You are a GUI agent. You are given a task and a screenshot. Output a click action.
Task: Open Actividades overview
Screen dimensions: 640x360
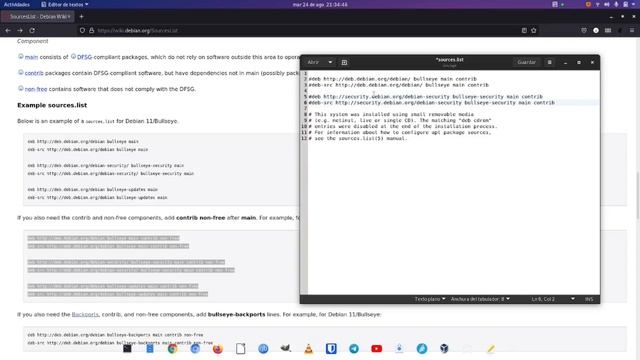click(17, 4)
